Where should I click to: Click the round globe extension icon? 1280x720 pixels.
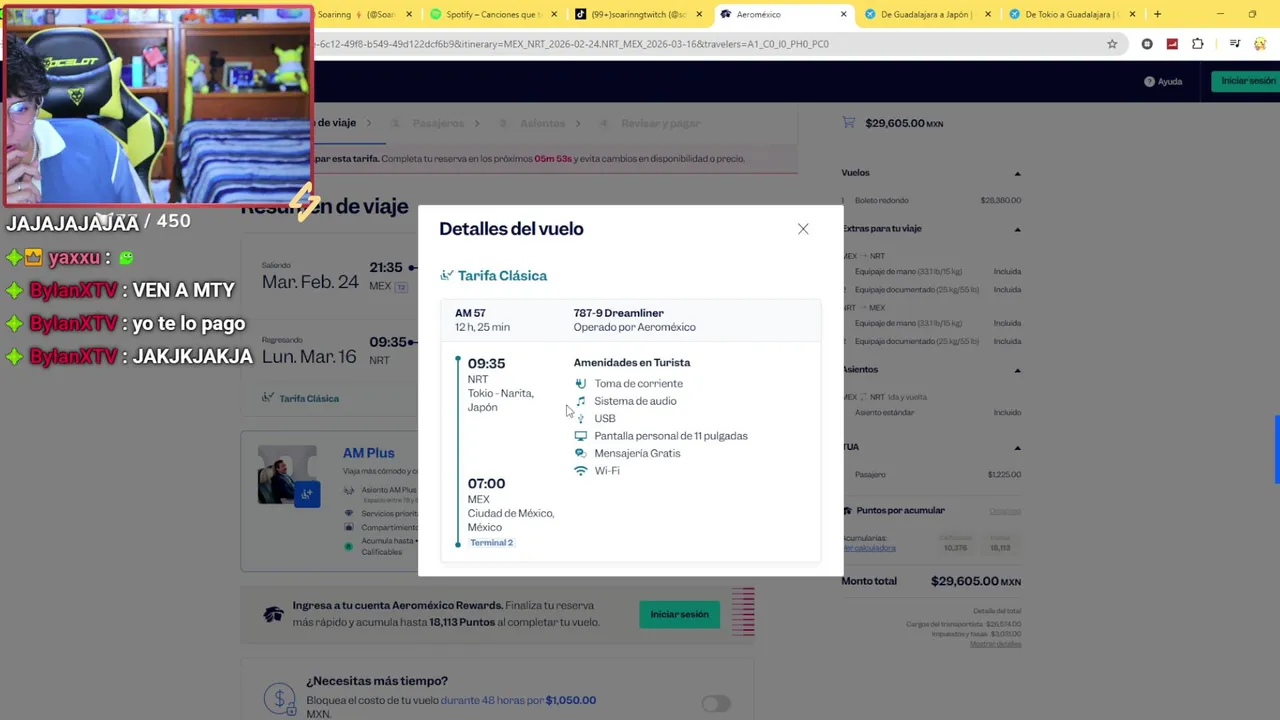[1147, 44]
